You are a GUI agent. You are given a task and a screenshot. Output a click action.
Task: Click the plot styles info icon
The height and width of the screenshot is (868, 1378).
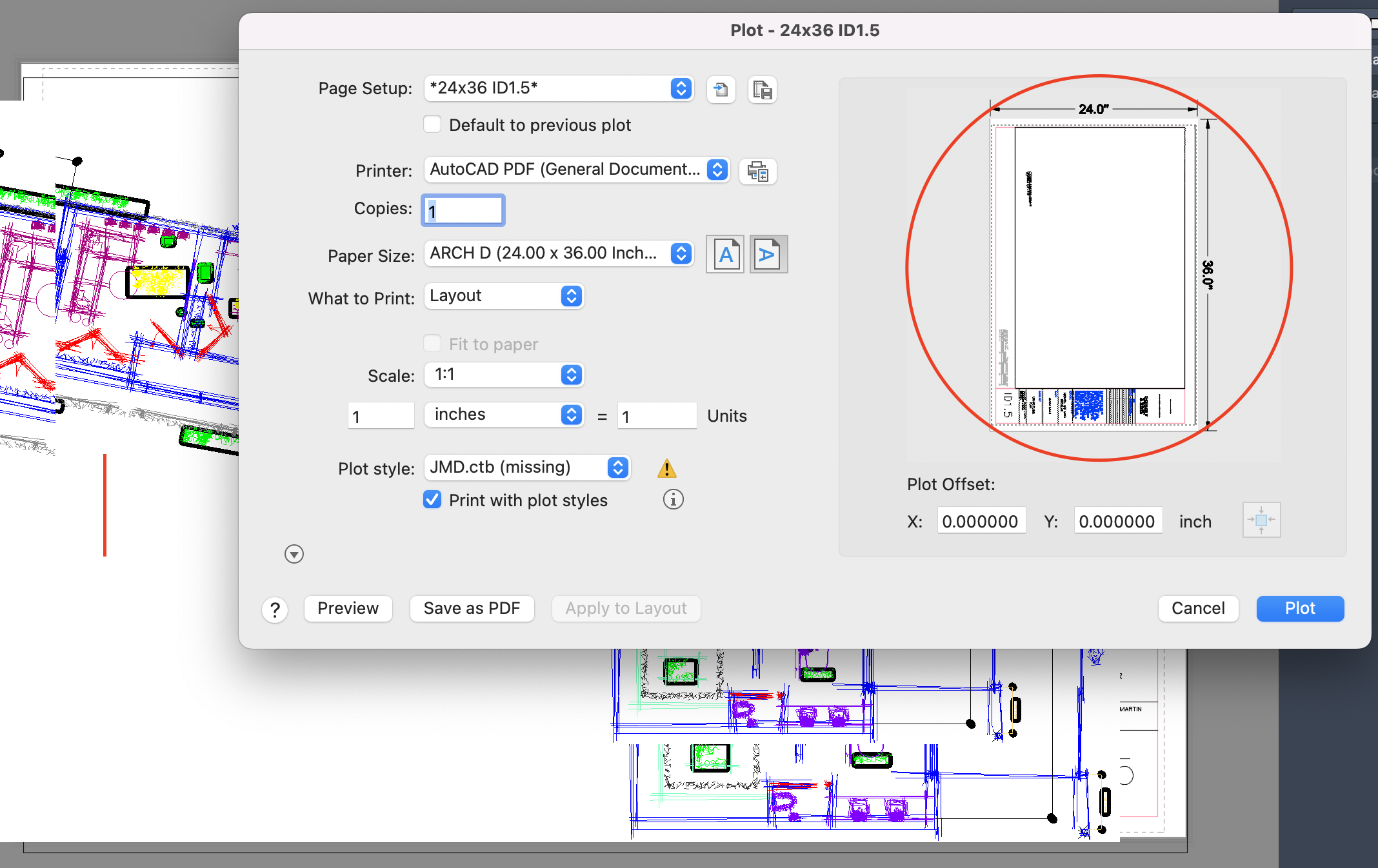coord(673,499)
